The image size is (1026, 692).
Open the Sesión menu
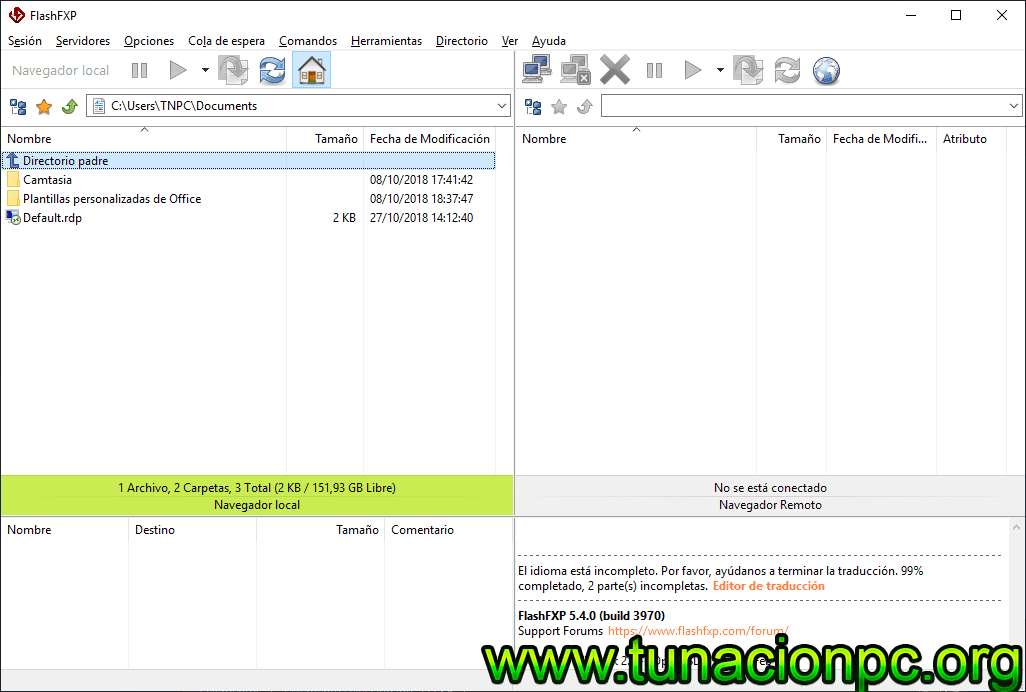25,41
